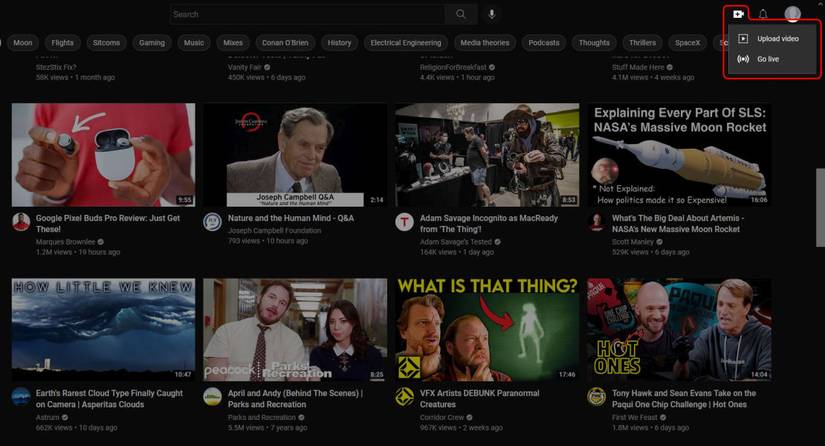Open Google Pixel Buds Pro Review title
Screen dimensions: 825x446
pyautogui.click(x=108, y=224)
